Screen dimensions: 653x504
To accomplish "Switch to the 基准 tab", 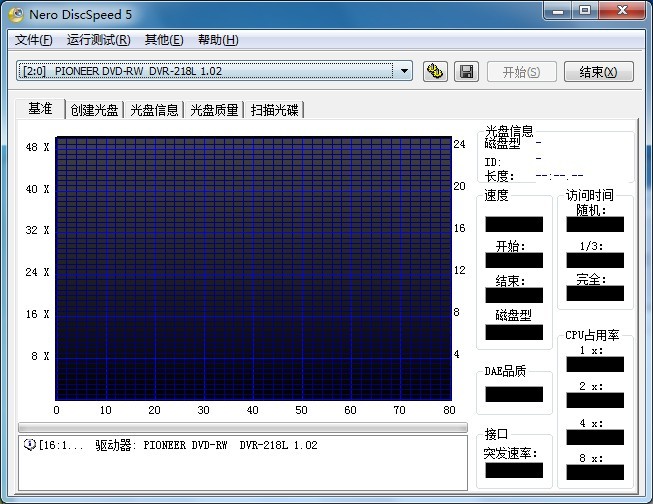I will click(x=41, y=109).
